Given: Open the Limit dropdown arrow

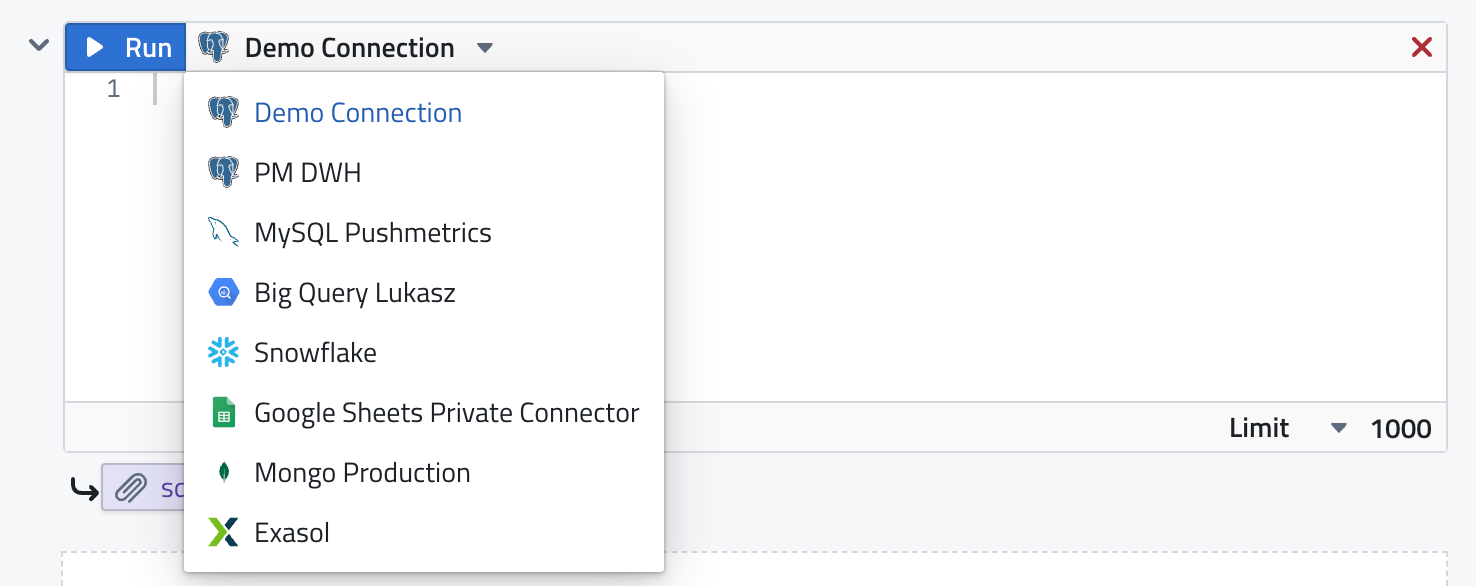Looking at the screenshot, I should point(1339,429).
